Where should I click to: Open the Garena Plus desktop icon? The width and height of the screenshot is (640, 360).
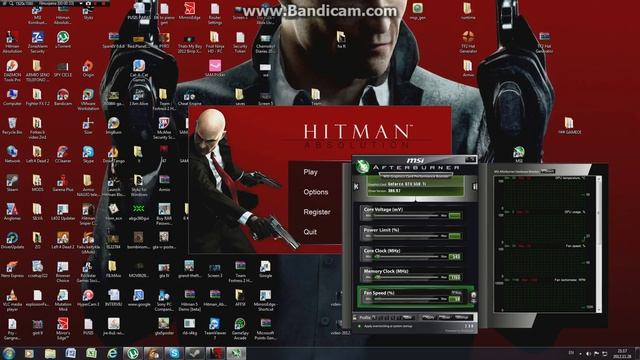62,183
